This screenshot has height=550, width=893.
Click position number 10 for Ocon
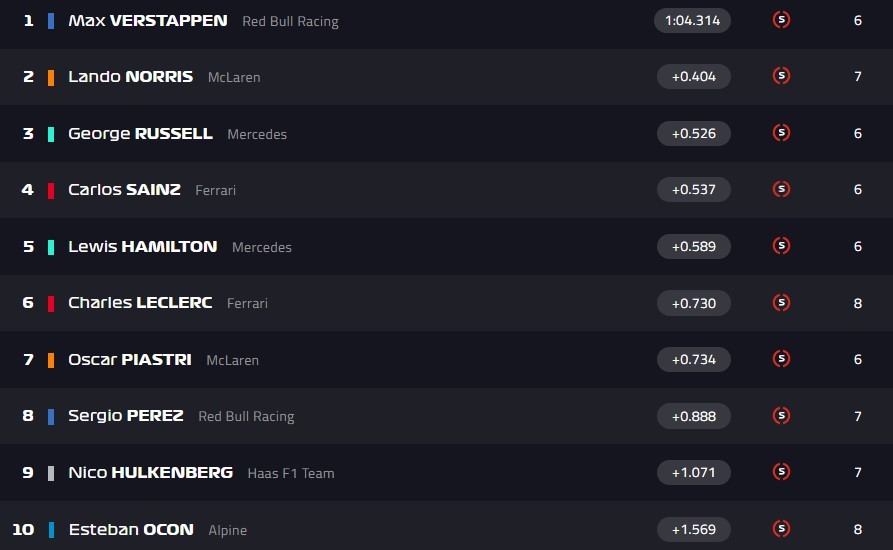point(23,529)
